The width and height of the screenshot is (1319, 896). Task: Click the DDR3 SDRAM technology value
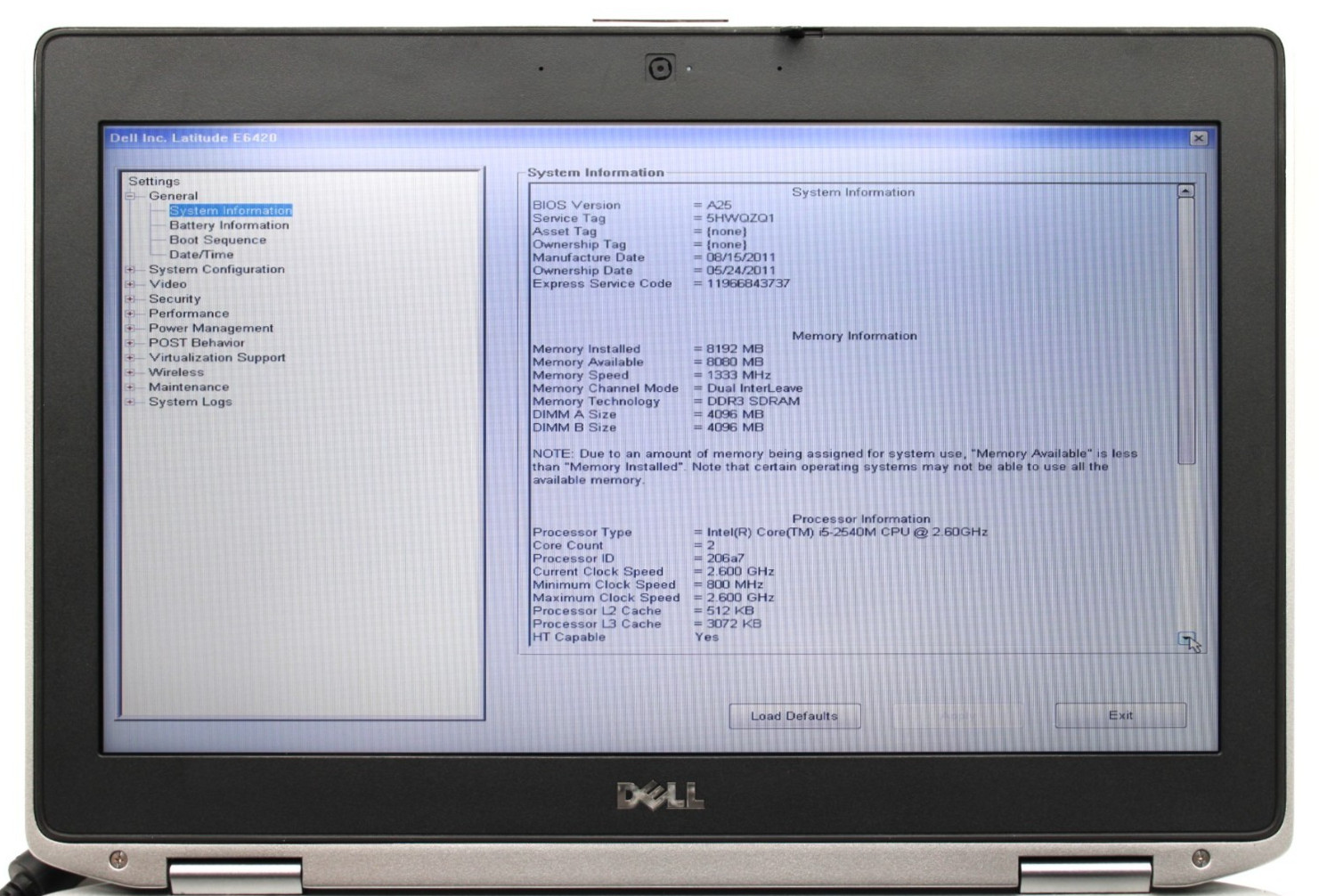[x=753, y=402]
